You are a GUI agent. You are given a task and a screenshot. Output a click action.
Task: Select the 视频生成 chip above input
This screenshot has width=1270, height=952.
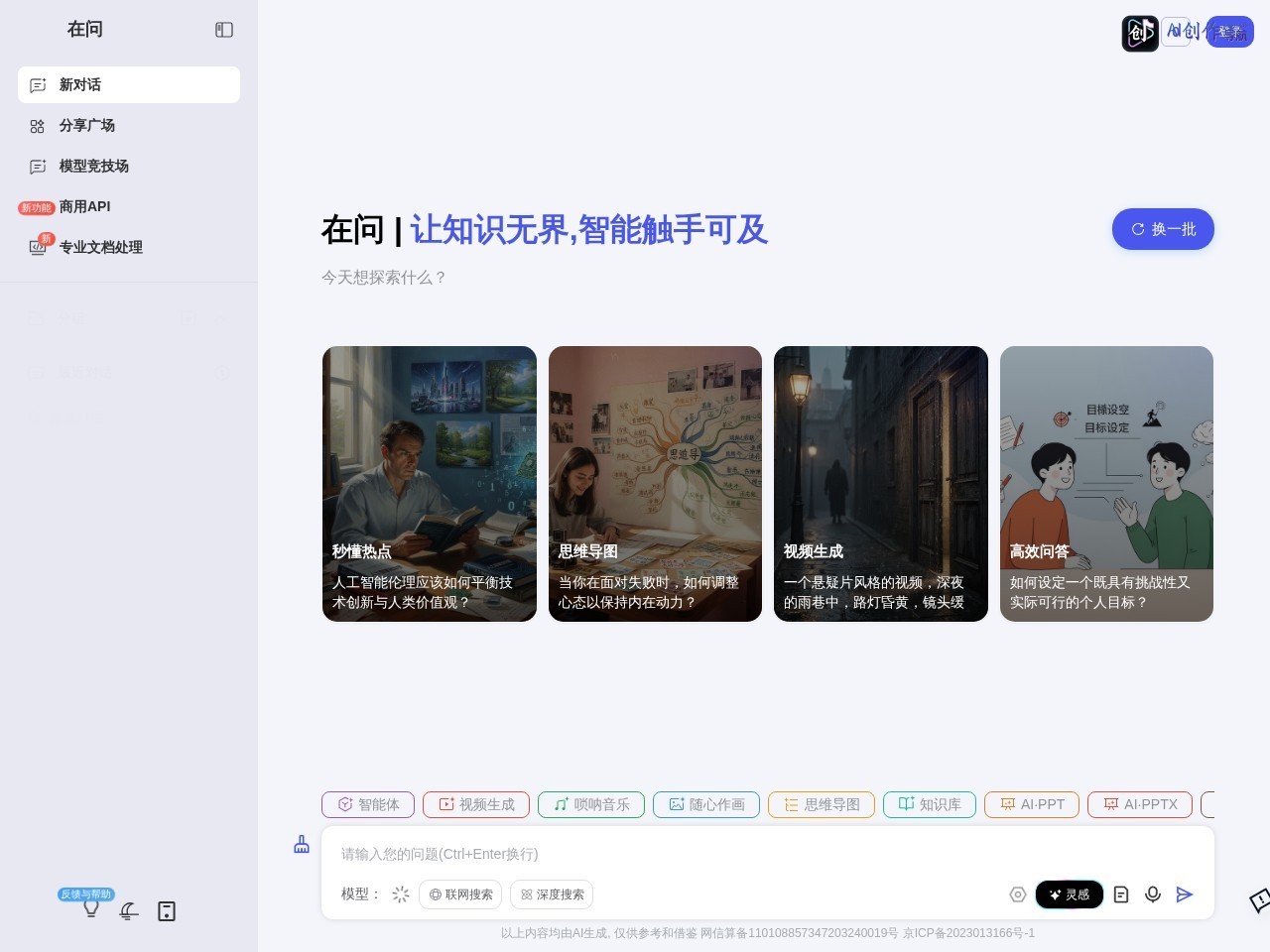coord(476,804)
